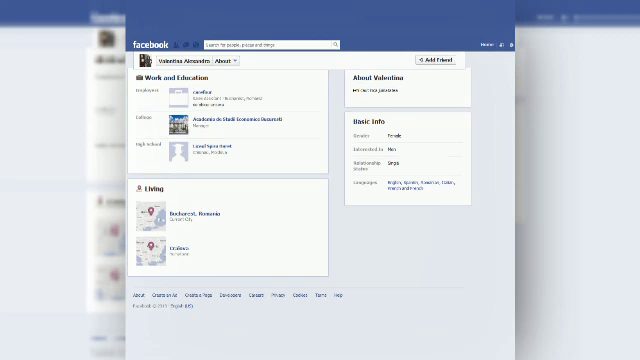This screenshot has height=360, width=640.
Task: Click the search magnifier button
Action: point(336,44)
